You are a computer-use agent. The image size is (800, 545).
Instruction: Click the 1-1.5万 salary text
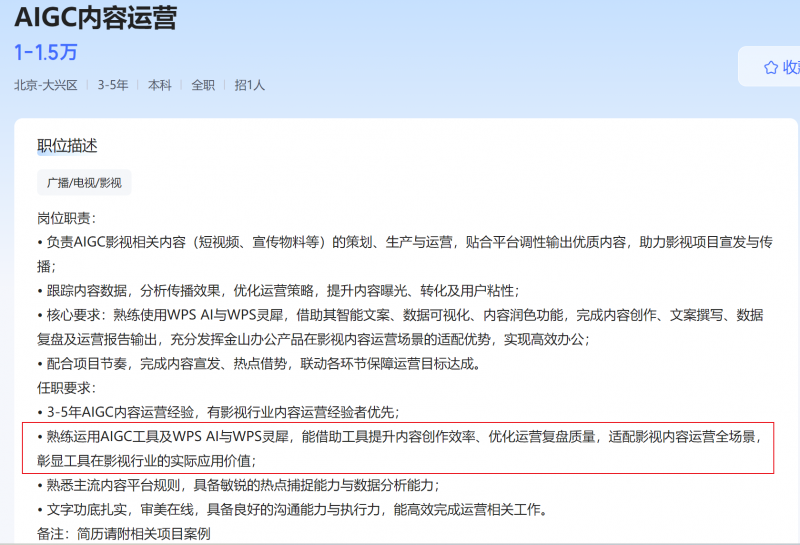[45, 52]
